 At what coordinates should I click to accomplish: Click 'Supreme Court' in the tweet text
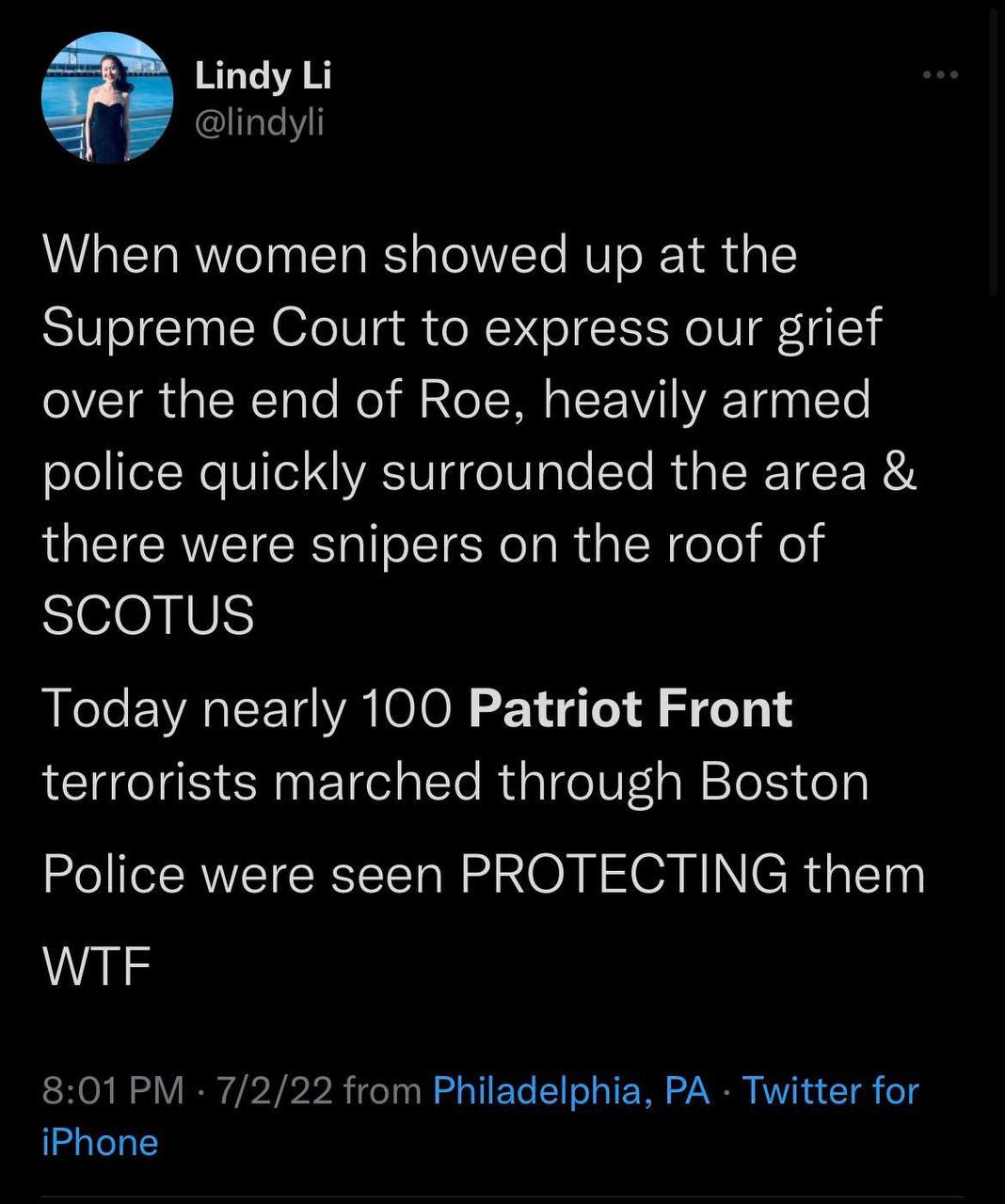pyautogui.click(x=224, y=326)
